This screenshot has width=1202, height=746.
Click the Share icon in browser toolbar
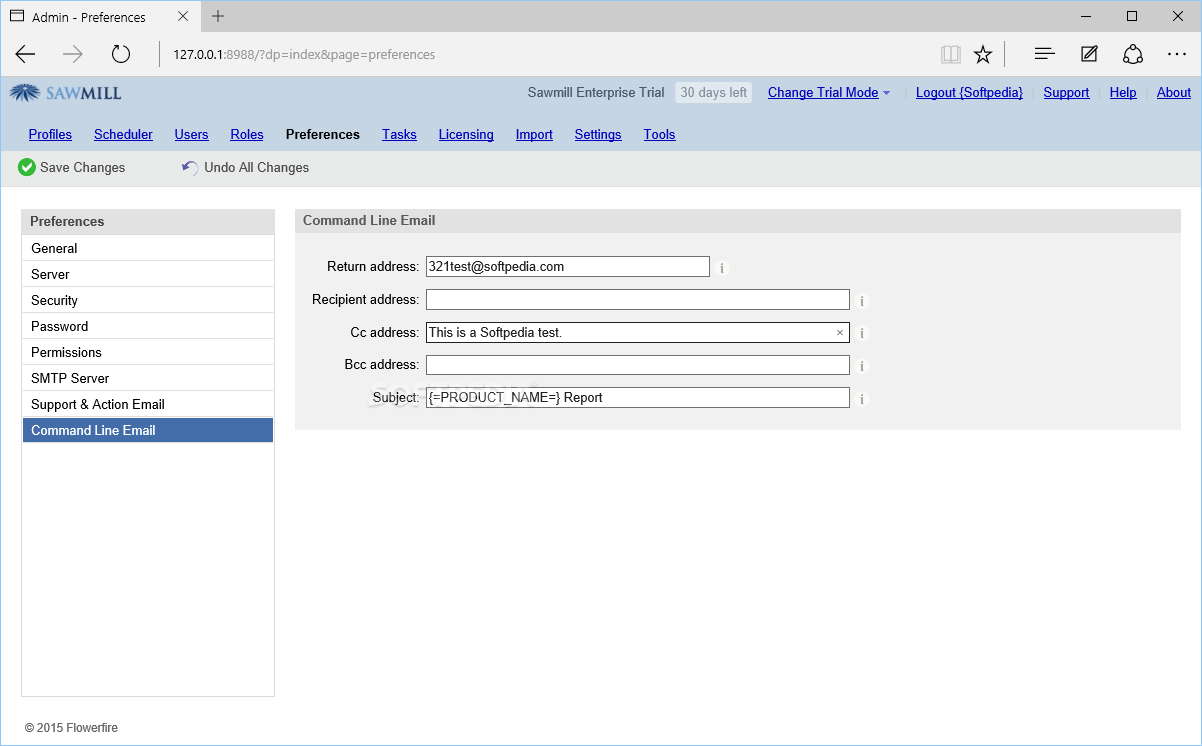point(1133,54)
